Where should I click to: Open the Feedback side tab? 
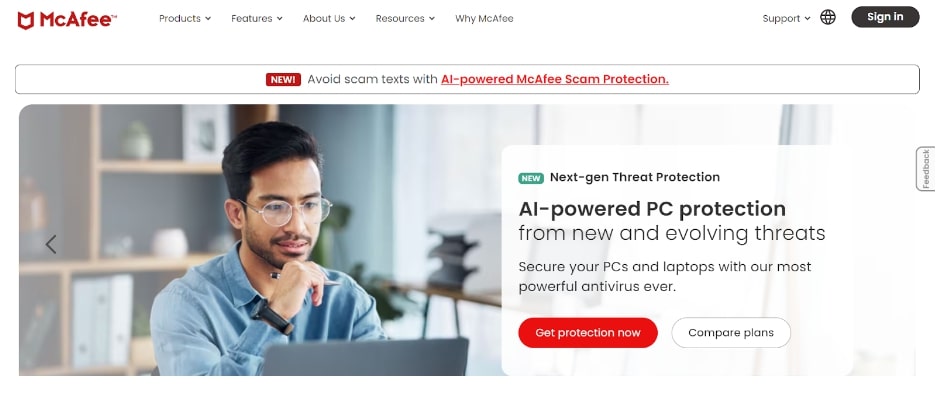(925, 169)
